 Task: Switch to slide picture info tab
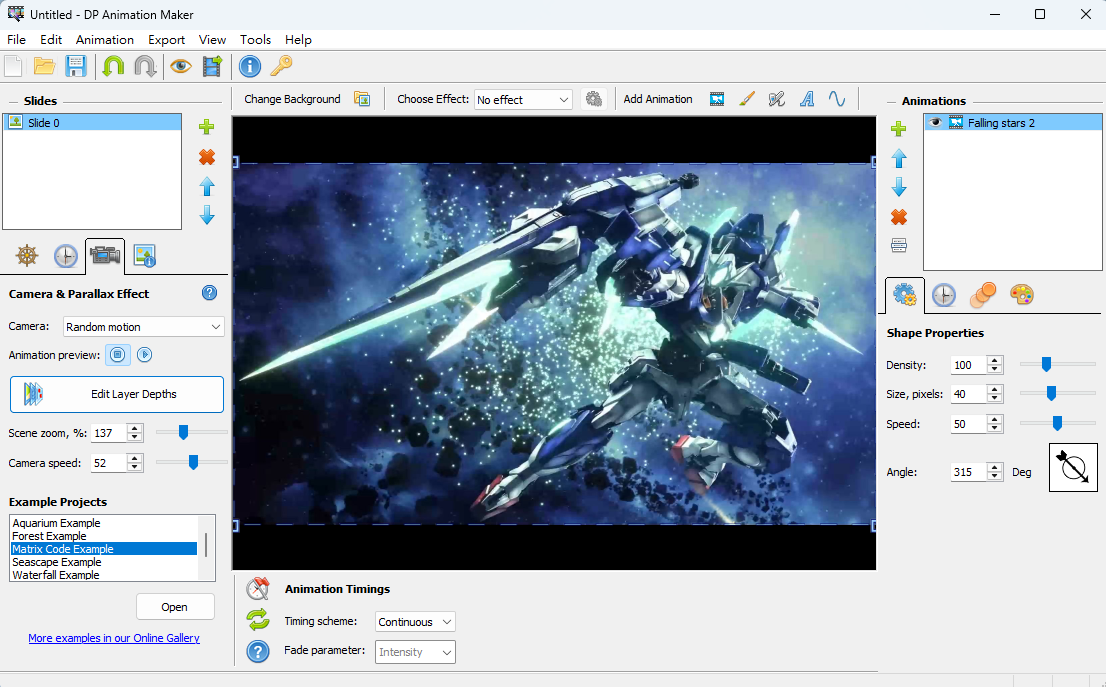point(145,255)
